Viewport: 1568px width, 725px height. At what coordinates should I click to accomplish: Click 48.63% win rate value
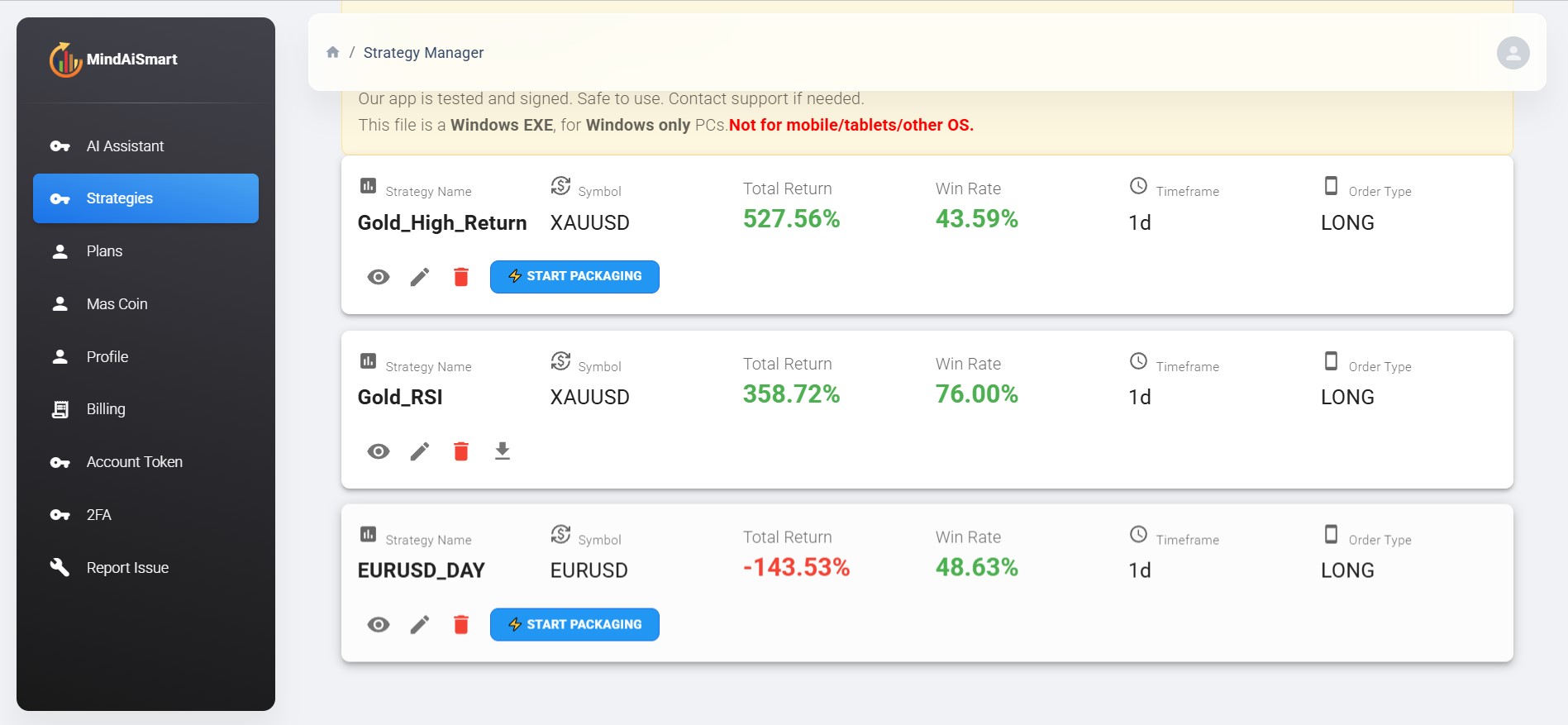[x=976, y=568]
